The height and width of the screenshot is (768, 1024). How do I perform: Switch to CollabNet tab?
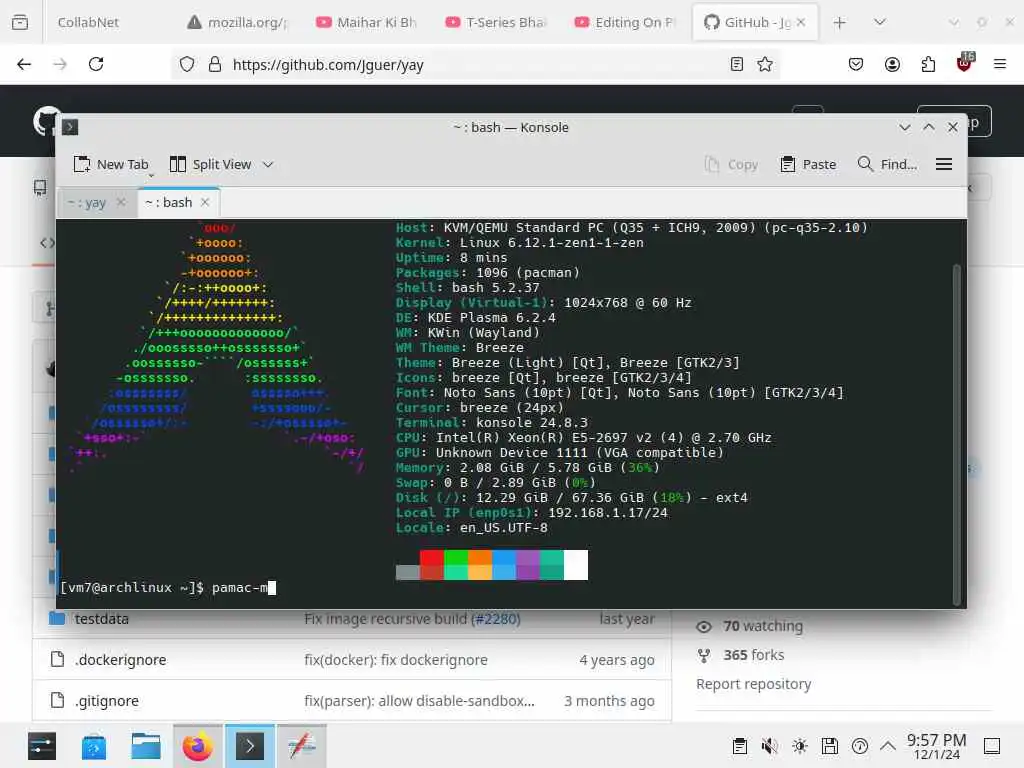coord(88,22)
